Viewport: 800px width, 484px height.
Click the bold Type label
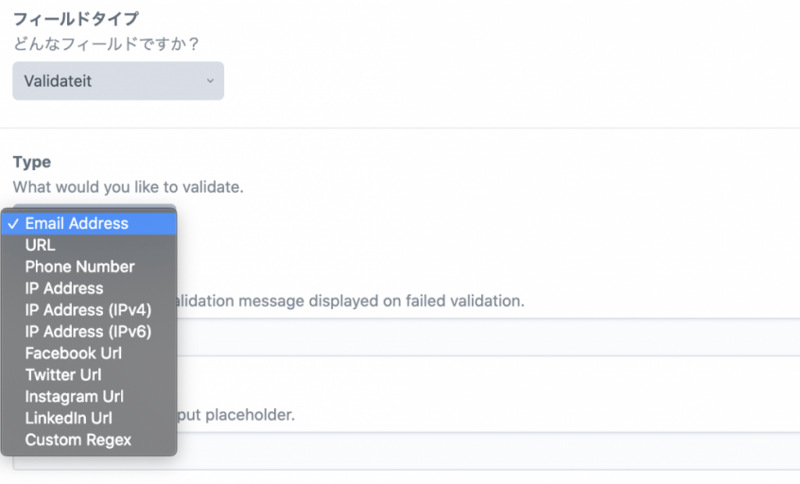32,162
